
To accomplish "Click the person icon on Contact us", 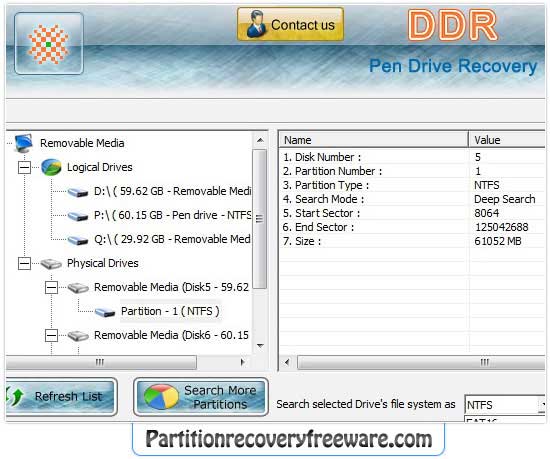I will pyautogui.click(x=256, y=24).
